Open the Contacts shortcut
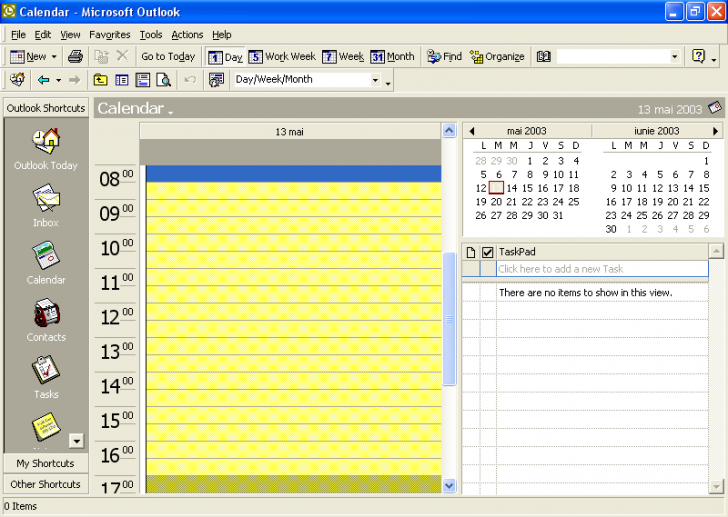The height and width of the screenshot is (517, 728). coord(46,320)
